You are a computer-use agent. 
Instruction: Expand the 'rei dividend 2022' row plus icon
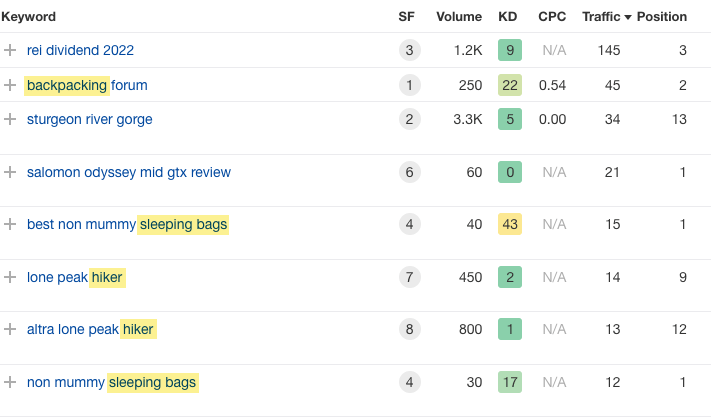(x=10, y=50)
